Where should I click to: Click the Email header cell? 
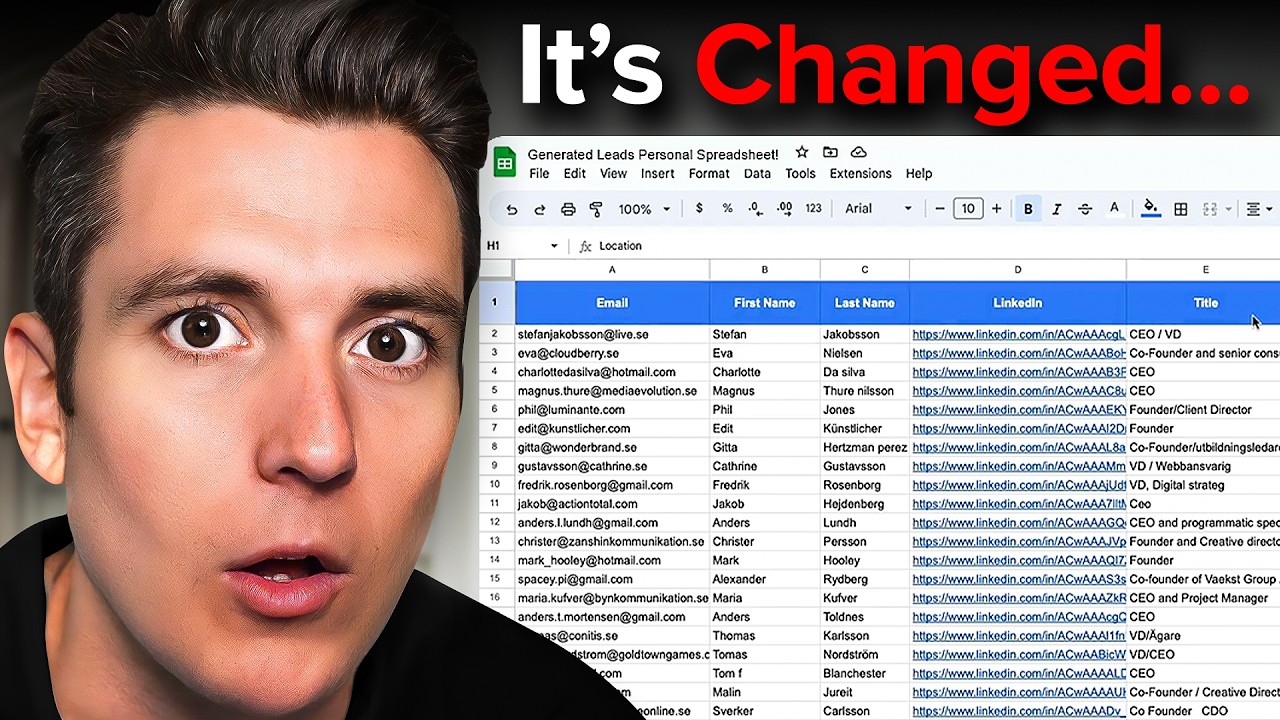click(x=612, y=303)
